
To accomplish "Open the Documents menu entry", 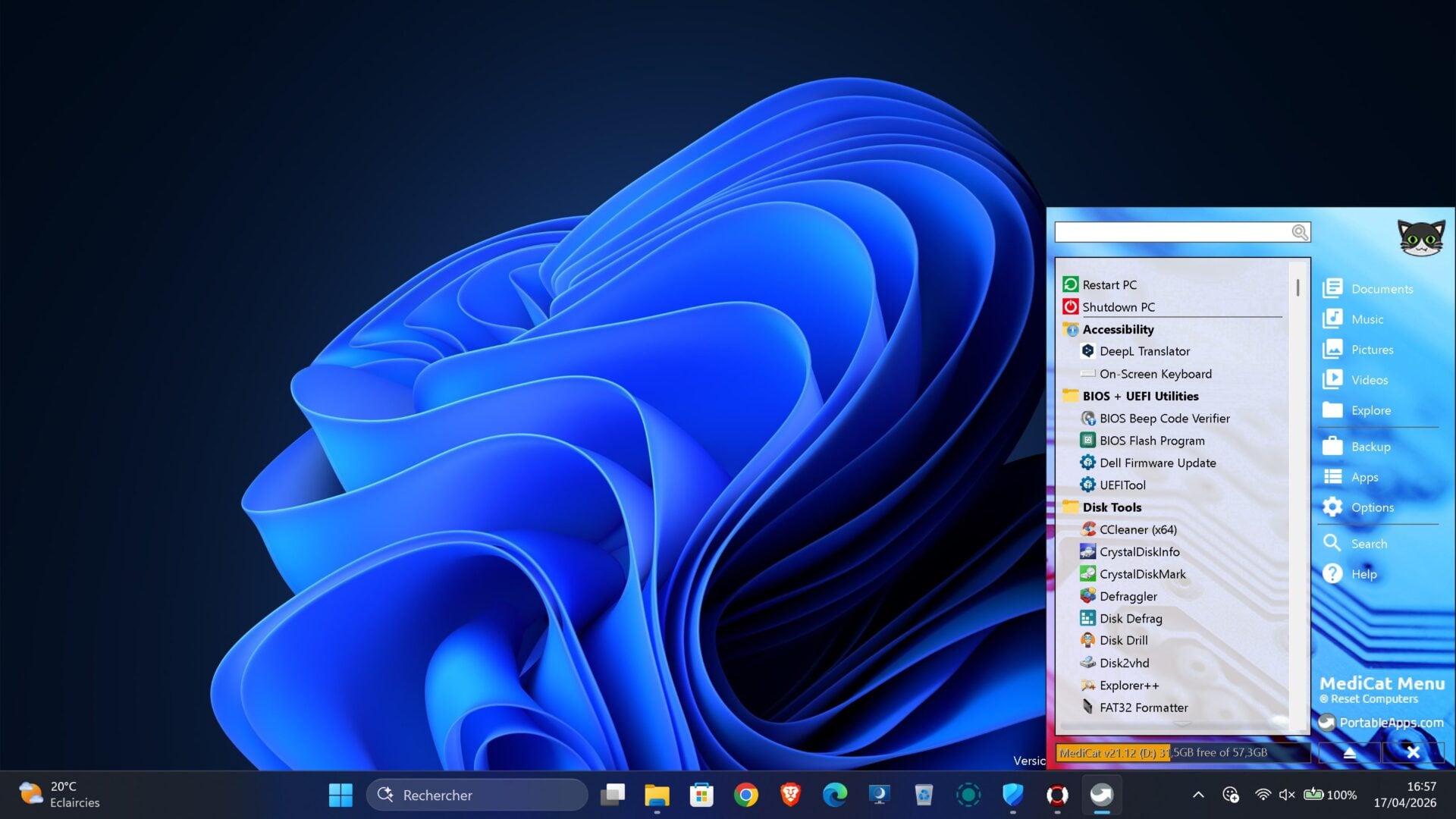I will click(1381, 289).
